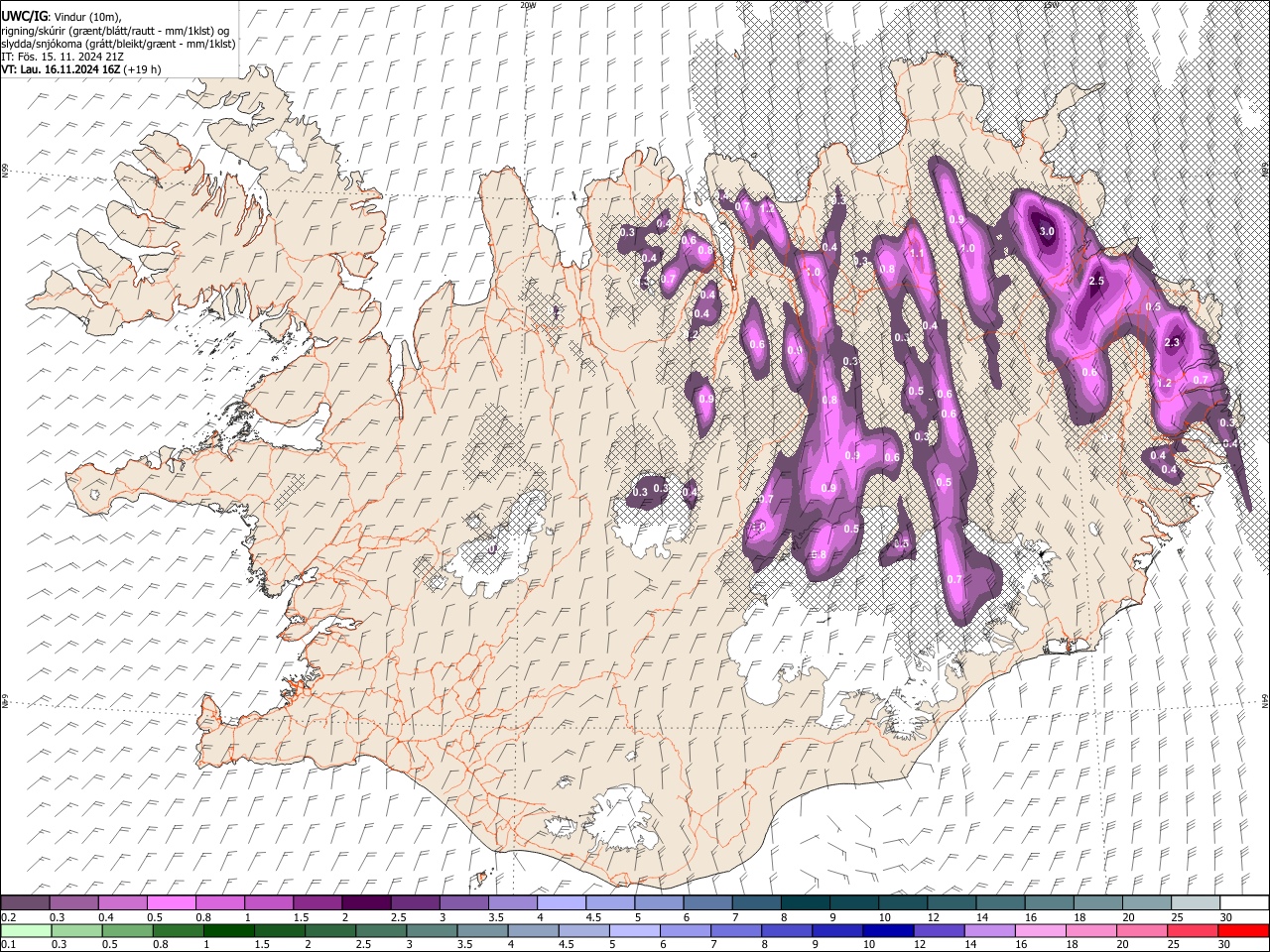Select the darkest green 1–1.5 bottom row swatch
The image size is (1270, 952).
230,930
